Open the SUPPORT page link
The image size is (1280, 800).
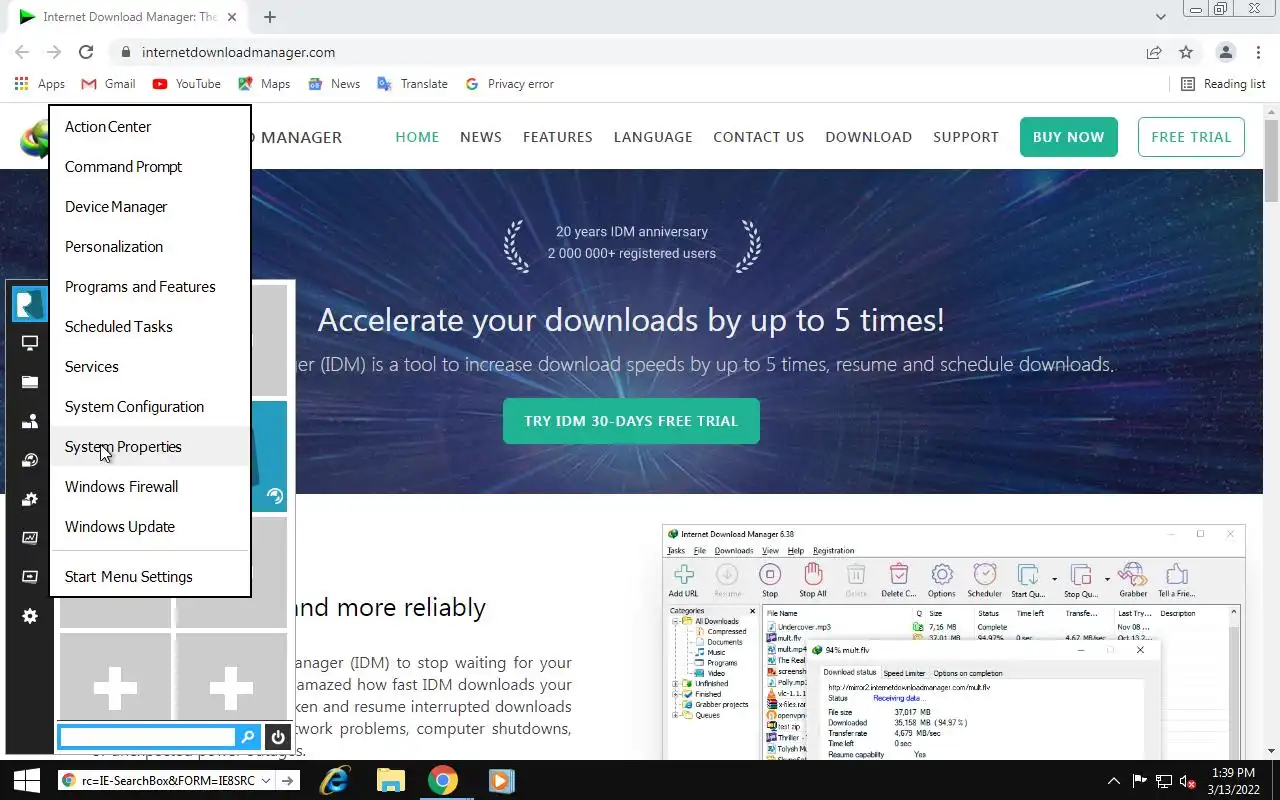[x=966, y=137]
